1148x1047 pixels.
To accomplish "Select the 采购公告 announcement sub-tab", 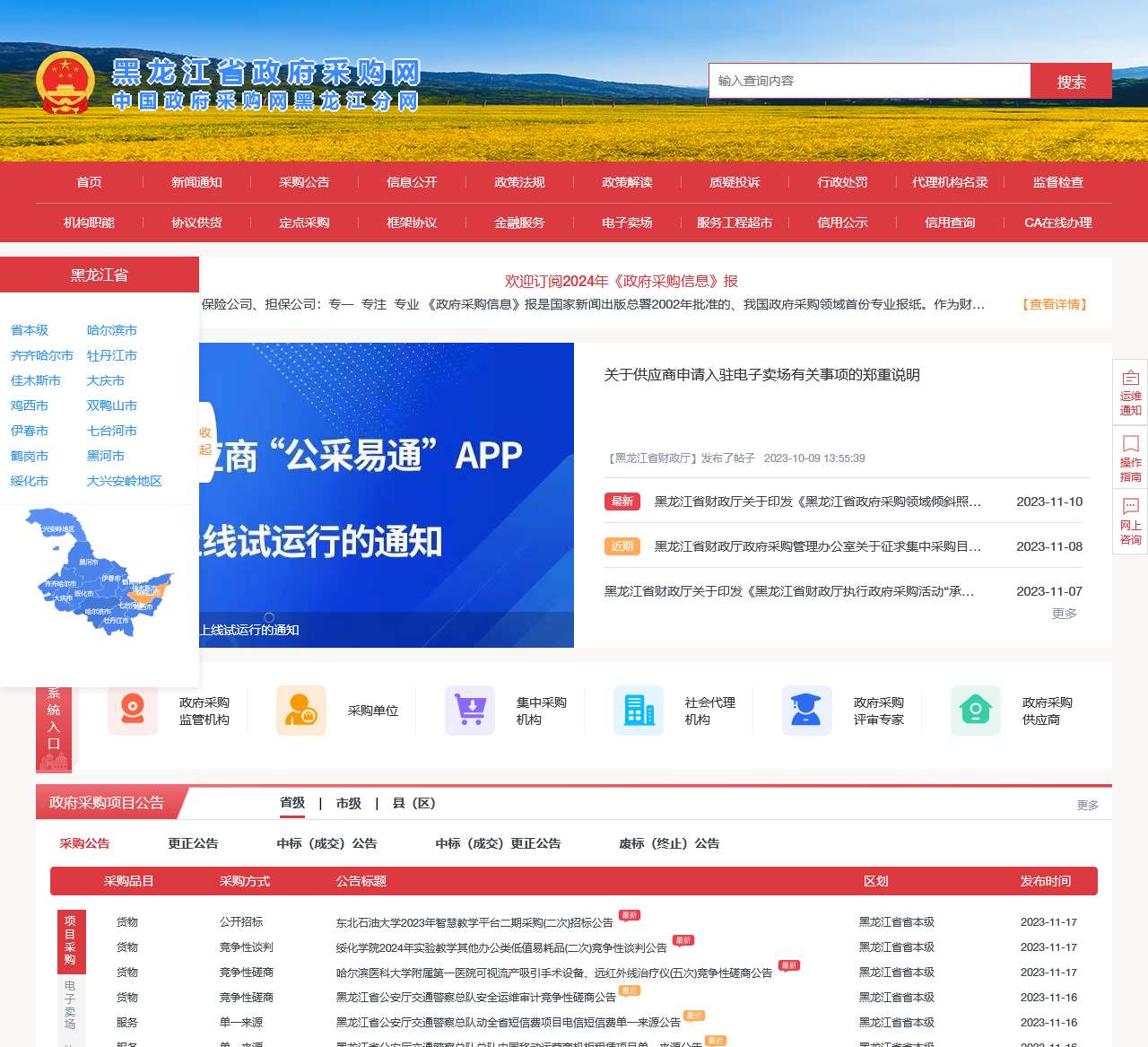I will (85, 843).
